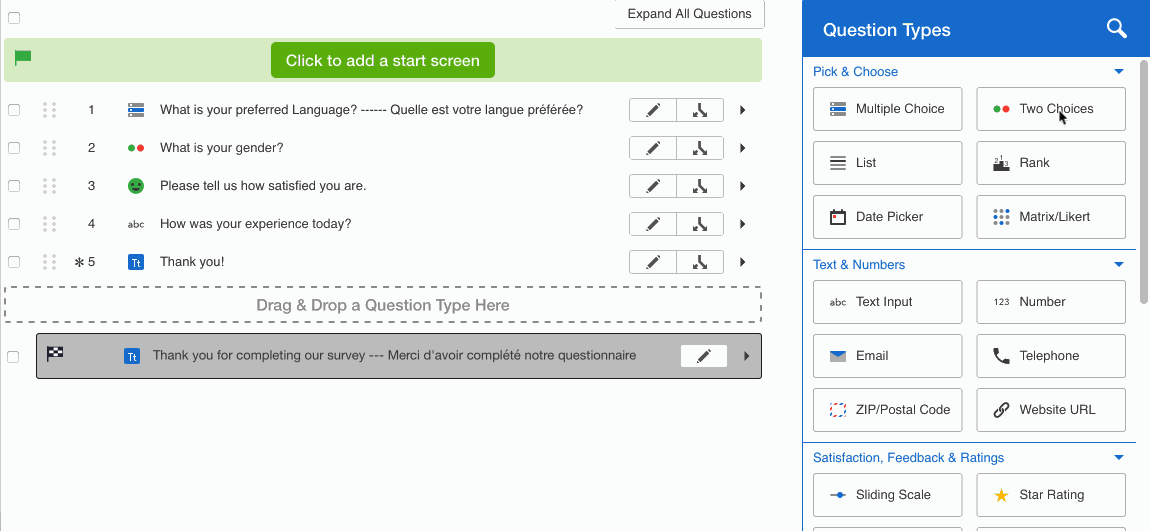Click the Expand All Questions button

tap(689, 14)
